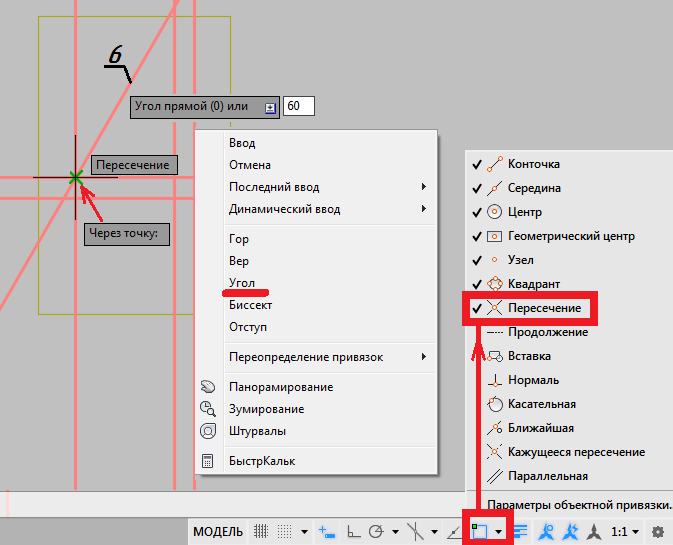Open Параметры объектной привязки settings
Screen dimensions: 673x545
pos(579,505)
